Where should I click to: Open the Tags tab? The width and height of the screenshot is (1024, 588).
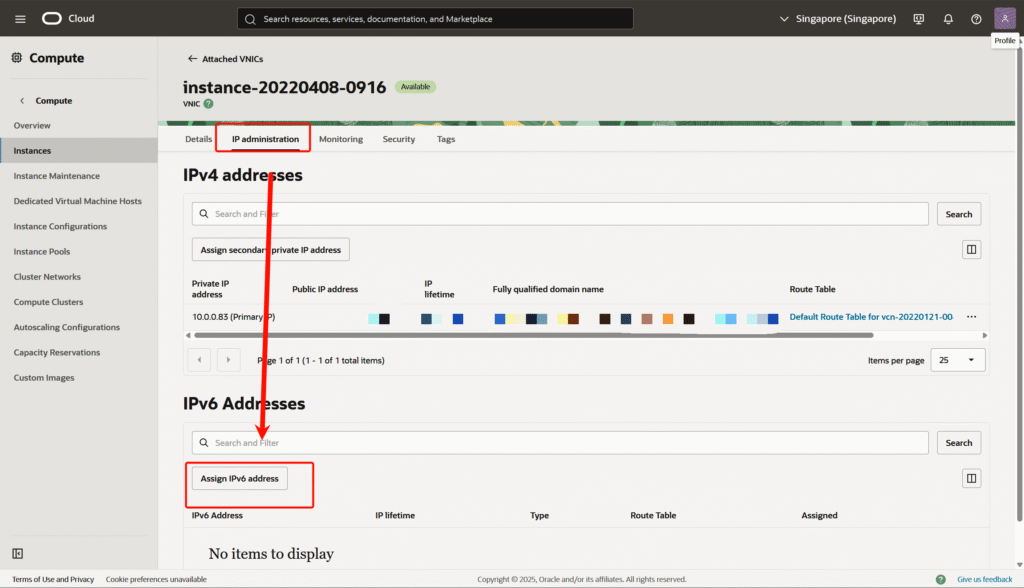click(x=445, y=139)
